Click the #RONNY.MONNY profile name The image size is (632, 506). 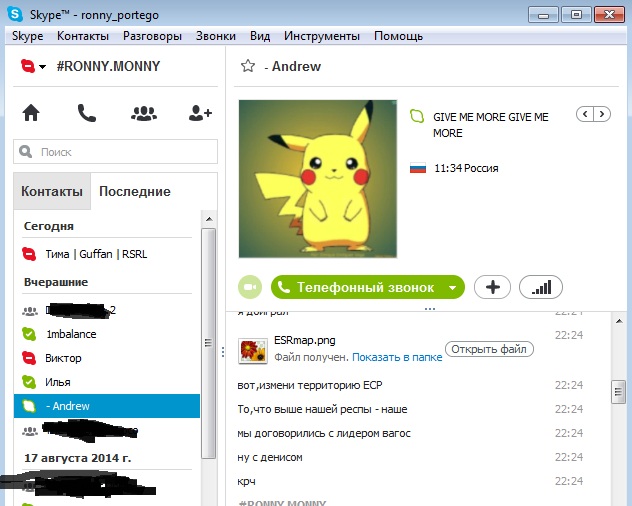click(x=108, y=66)
